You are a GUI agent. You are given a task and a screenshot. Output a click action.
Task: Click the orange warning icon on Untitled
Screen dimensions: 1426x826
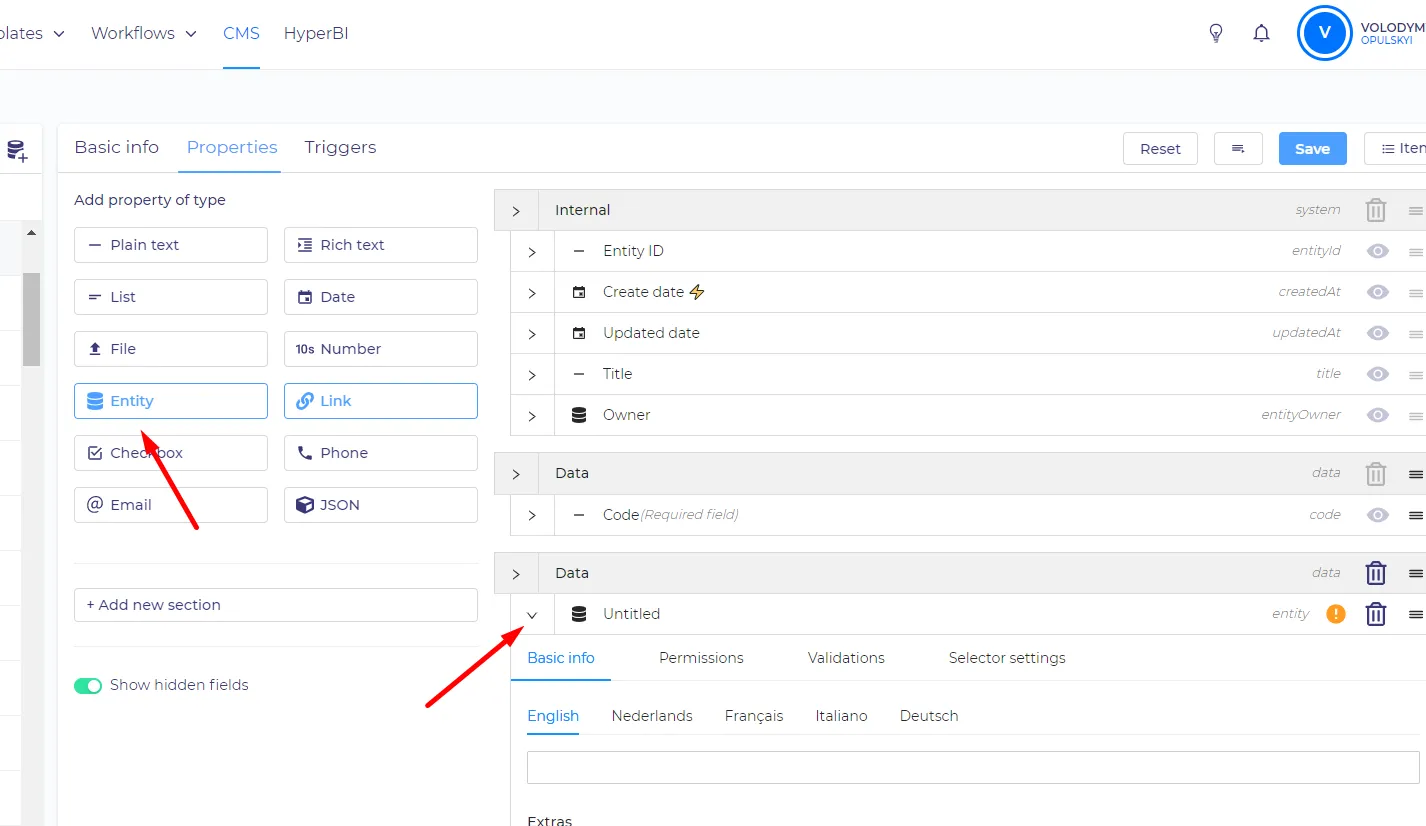pos(1336,614)
